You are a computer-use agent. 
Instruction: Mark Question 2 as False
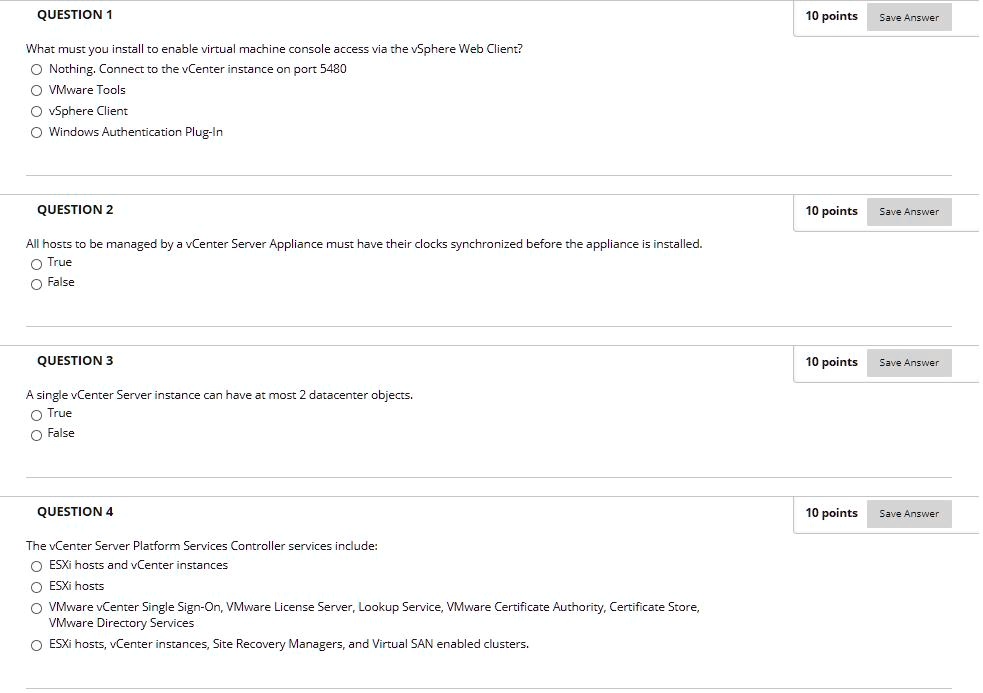point(36,284)
